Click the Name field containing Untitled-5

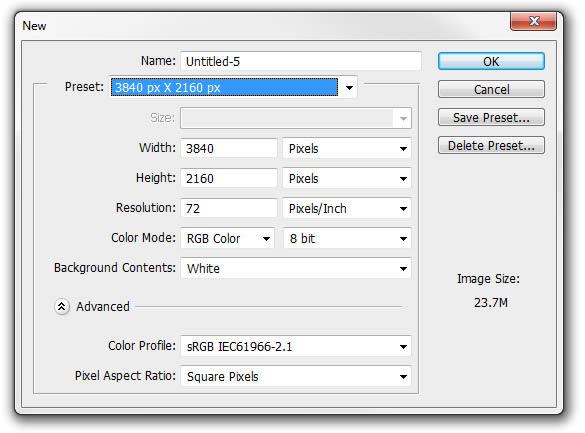(x=301, y=61)
